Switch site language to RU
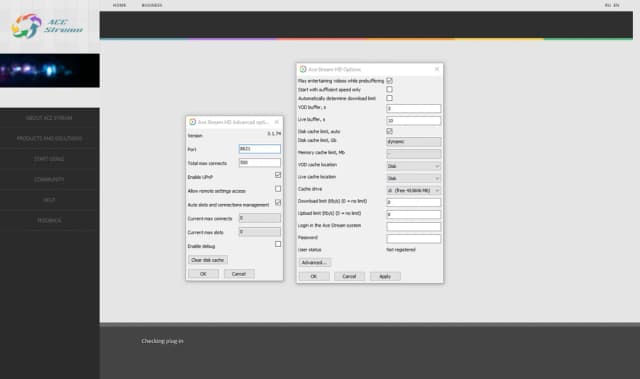Screen dimensions: 640x379 click(608, 5)
